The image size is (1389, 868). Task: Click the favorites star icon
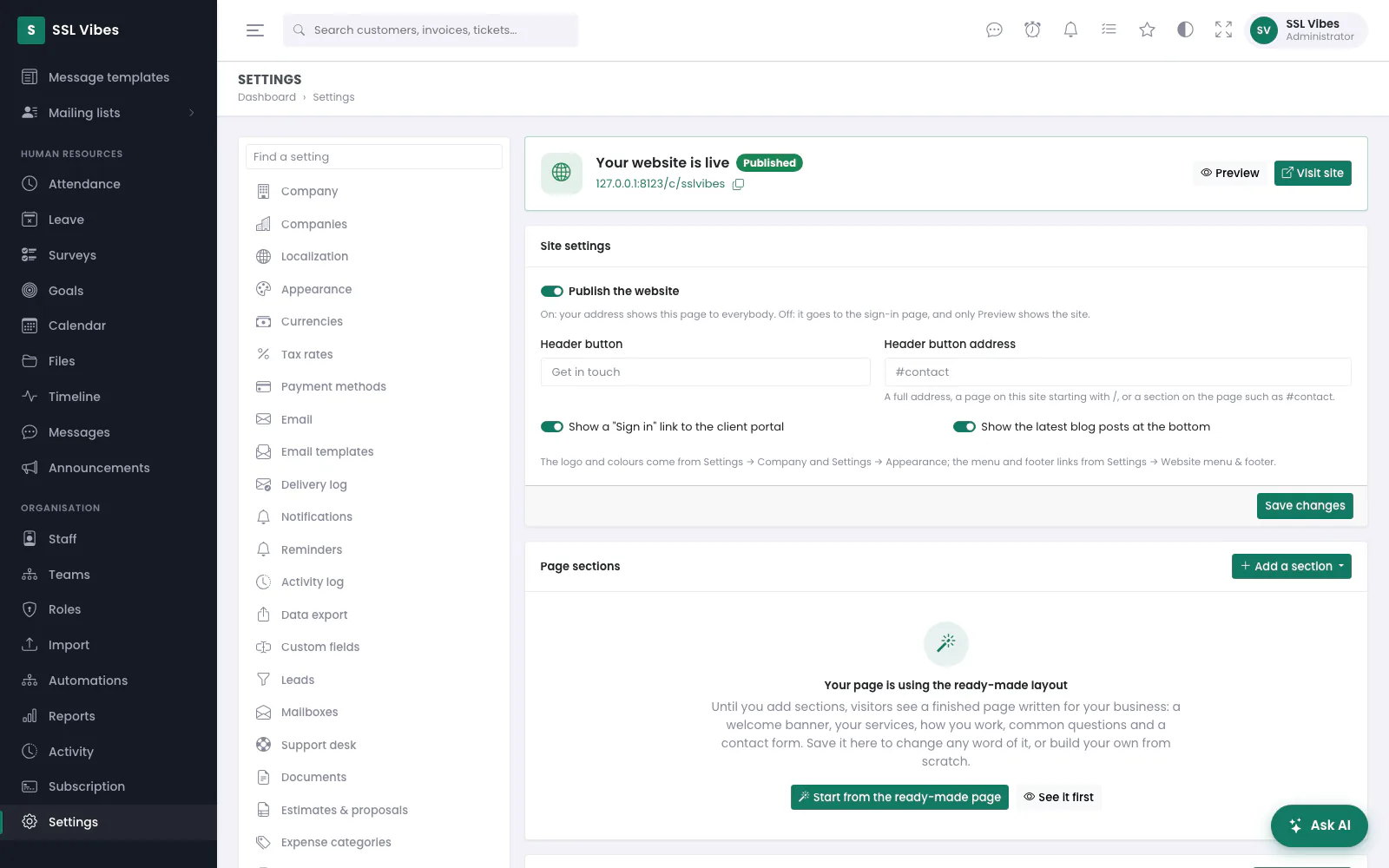[1147, 30]
